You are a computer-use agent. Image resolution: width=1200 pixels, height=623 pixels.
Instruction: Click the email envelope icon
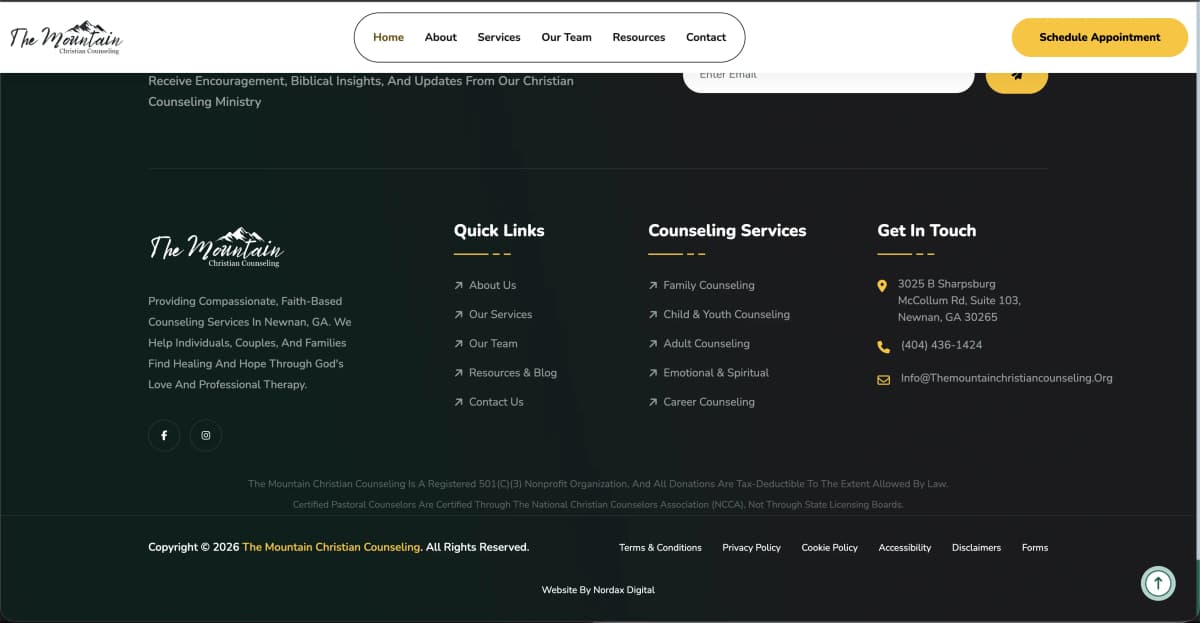pos(882,379)
